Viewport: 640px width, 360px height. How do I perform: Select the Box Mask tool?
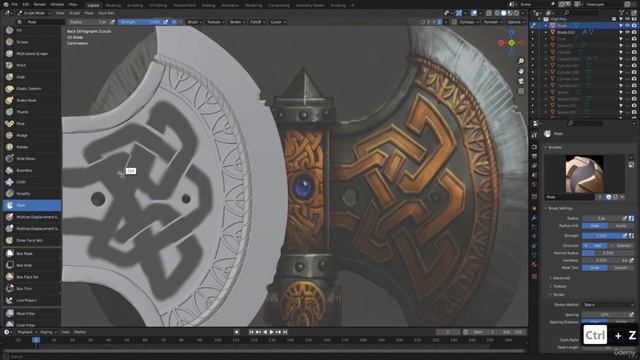click(32, 253)
